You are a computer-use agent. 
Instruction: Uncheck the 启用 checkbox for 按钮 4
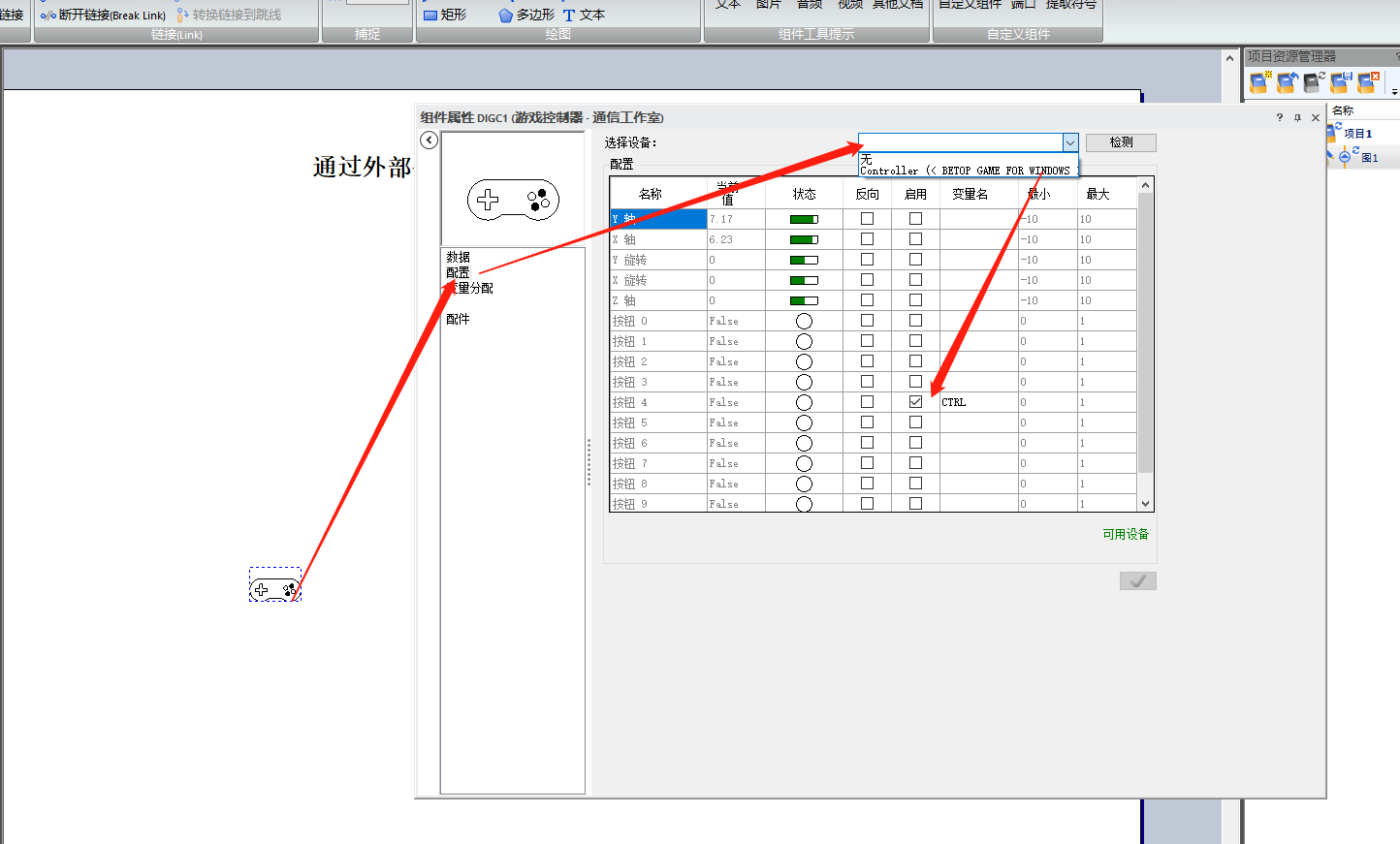(915, 402)
